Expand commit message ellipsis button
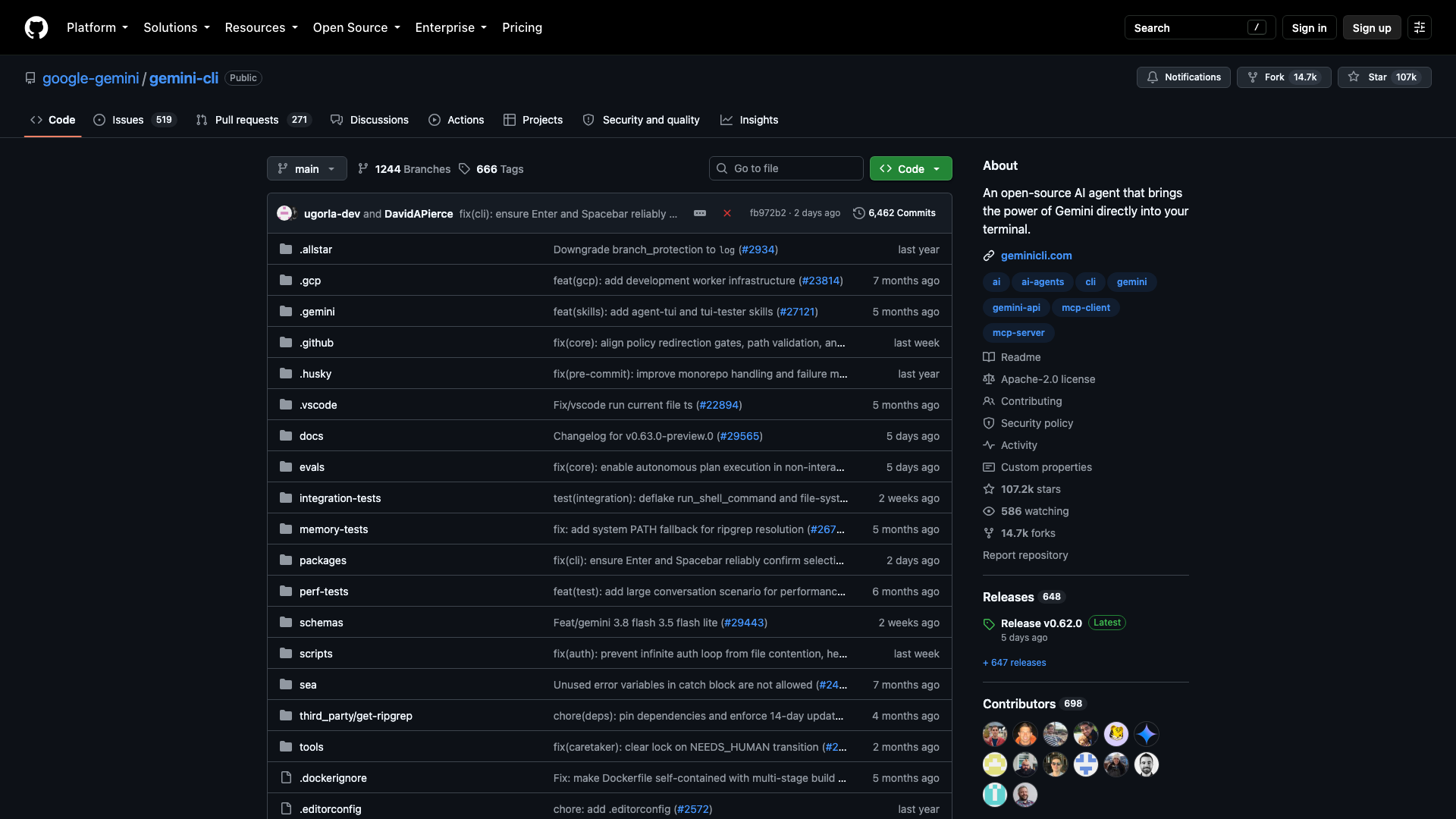Screen dimensions: 1456x819 700,213
